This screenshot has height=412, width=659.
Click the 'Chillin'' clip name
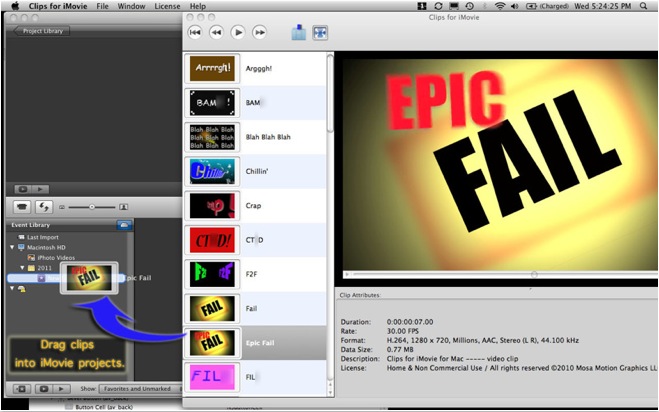(257, 171)
